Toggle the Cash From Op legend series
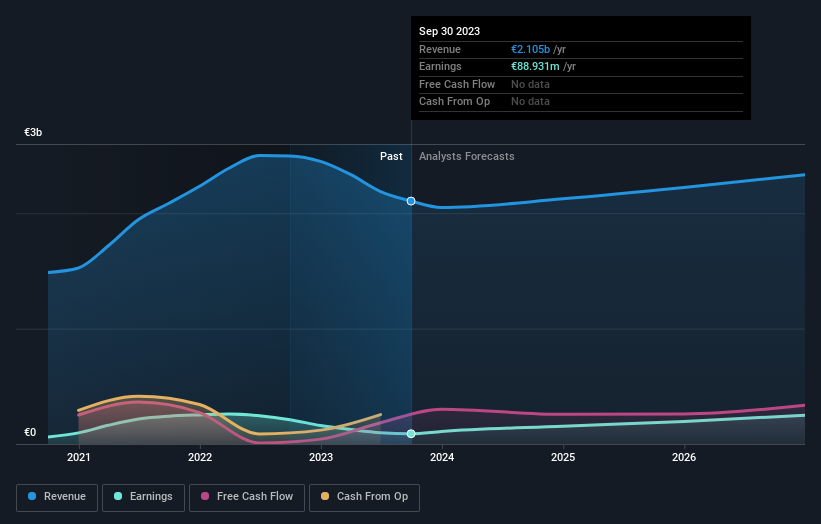821x524 pixels. coord(364,497)
